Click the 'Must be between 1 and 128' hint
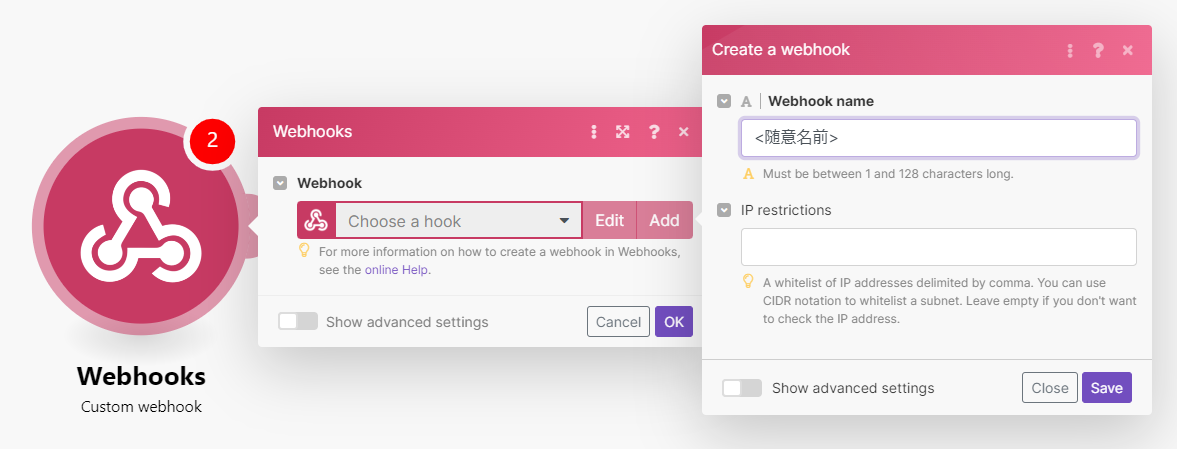This screenshot has height=449, width=1177. pos(888,174)
